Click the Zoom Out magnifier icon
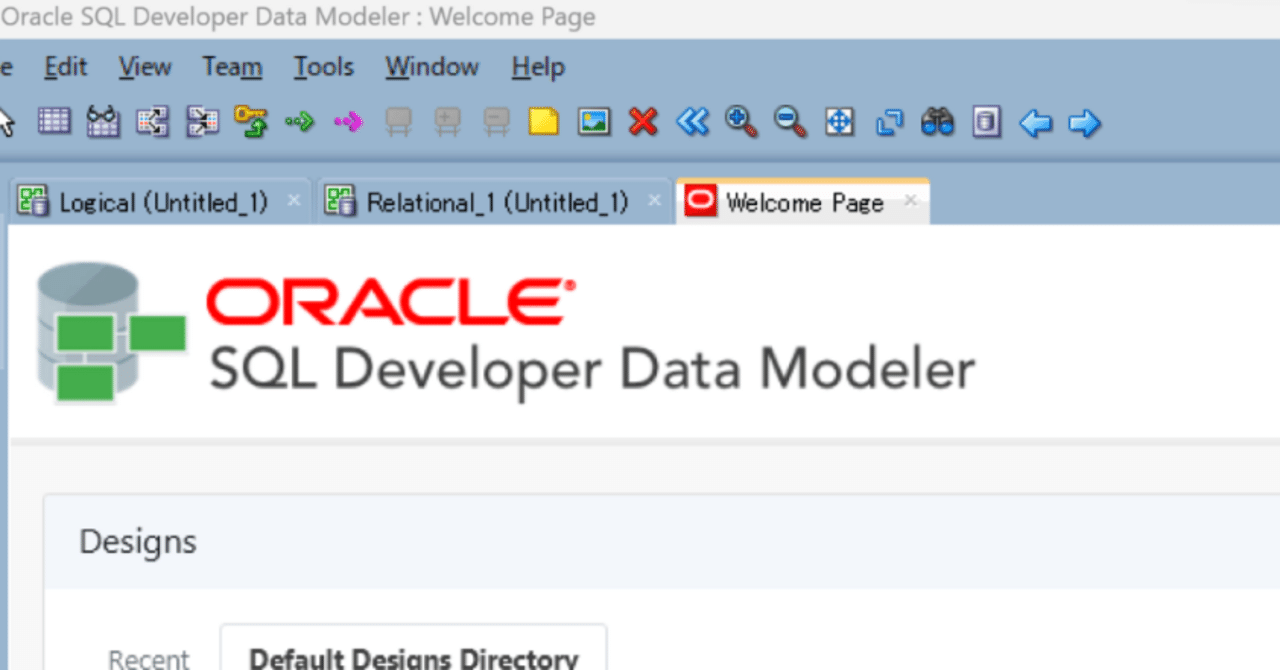Screen dimensions: 1280x670 pyautogui.click(x=789, y=122)
